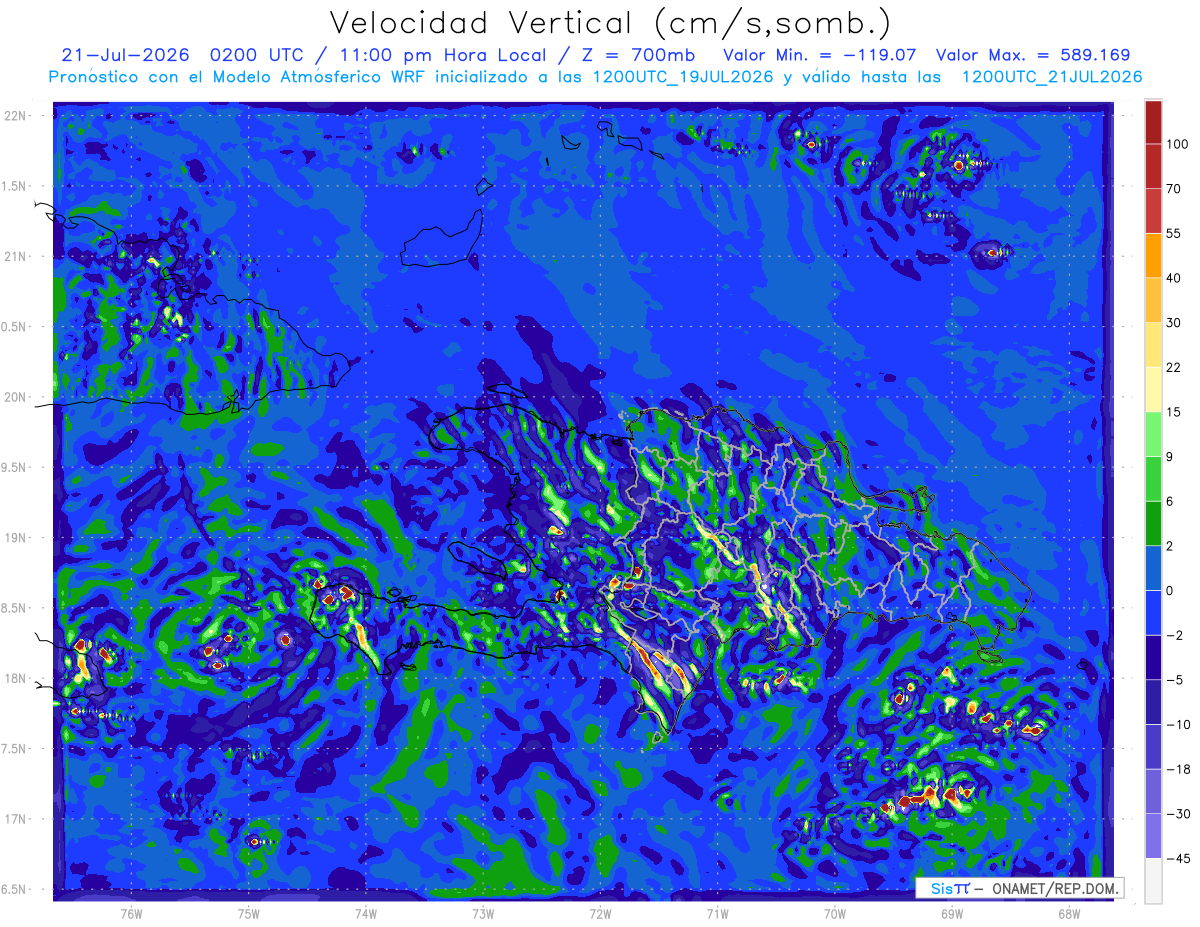
Task: Click the colorbar label "30"
Action: point(1174,323)
